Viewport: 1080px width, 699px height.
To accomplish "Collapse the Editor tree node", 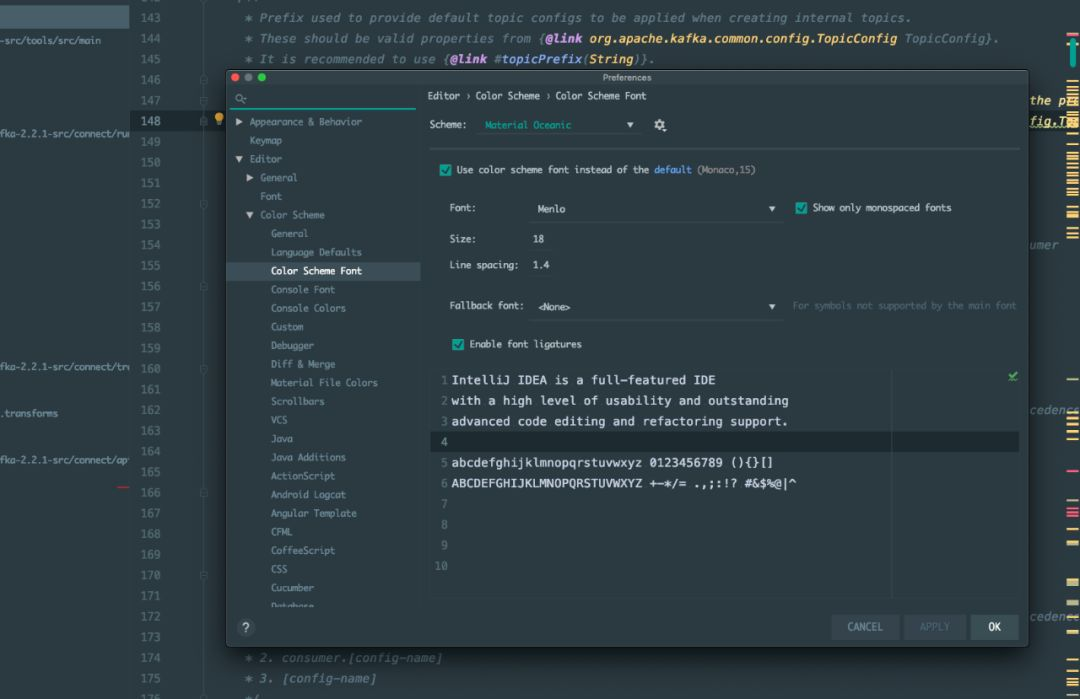I will [239, 159].
